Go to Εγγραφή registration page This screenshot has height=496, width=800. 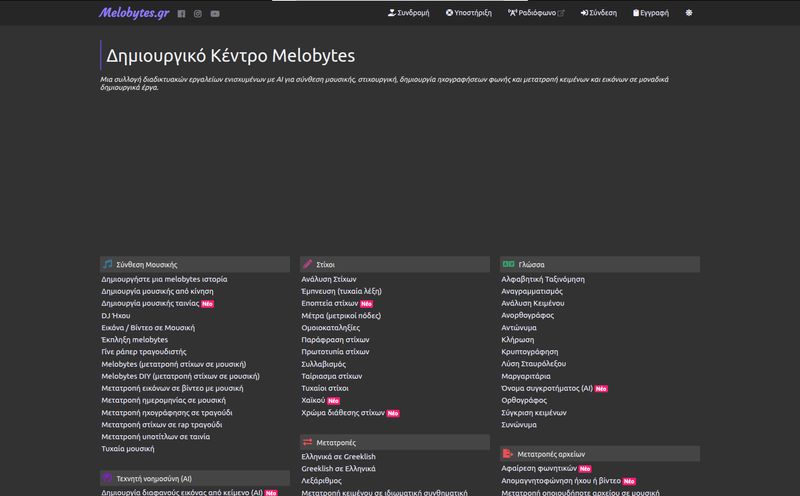point(651,13)
